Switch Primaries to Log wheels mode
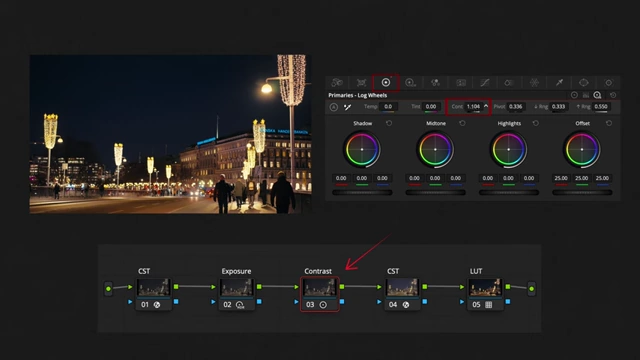 pyautogui.click(x=597, y=95)
